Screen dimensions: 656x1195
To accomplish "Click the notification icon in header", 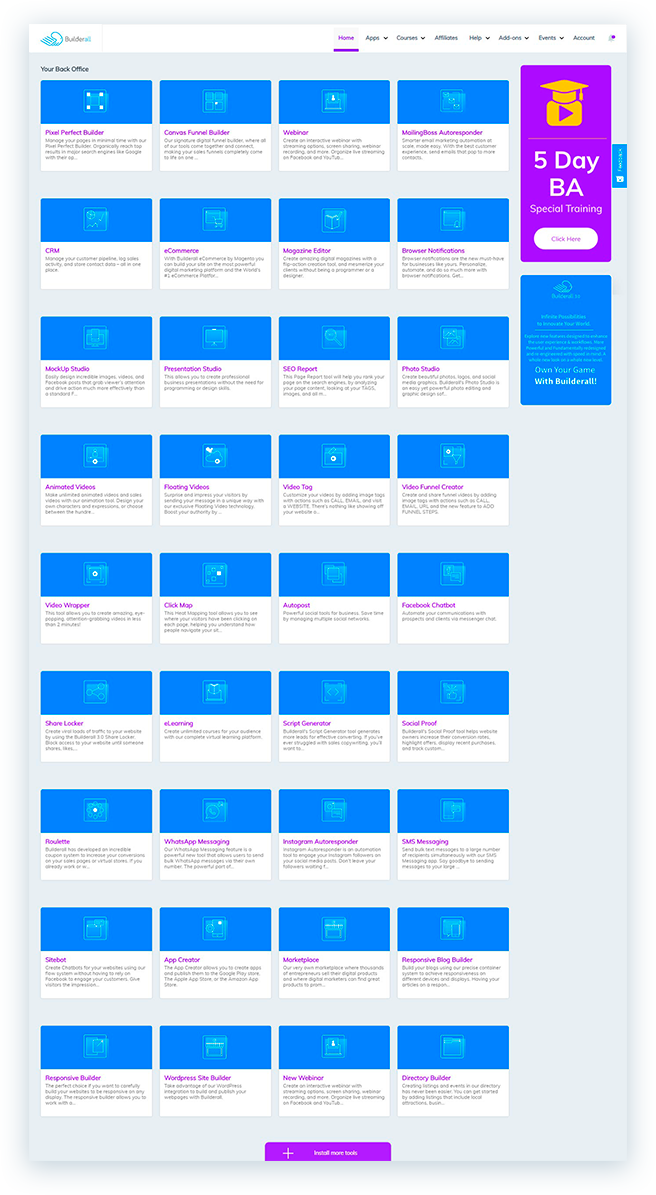I will coord(612,37).
